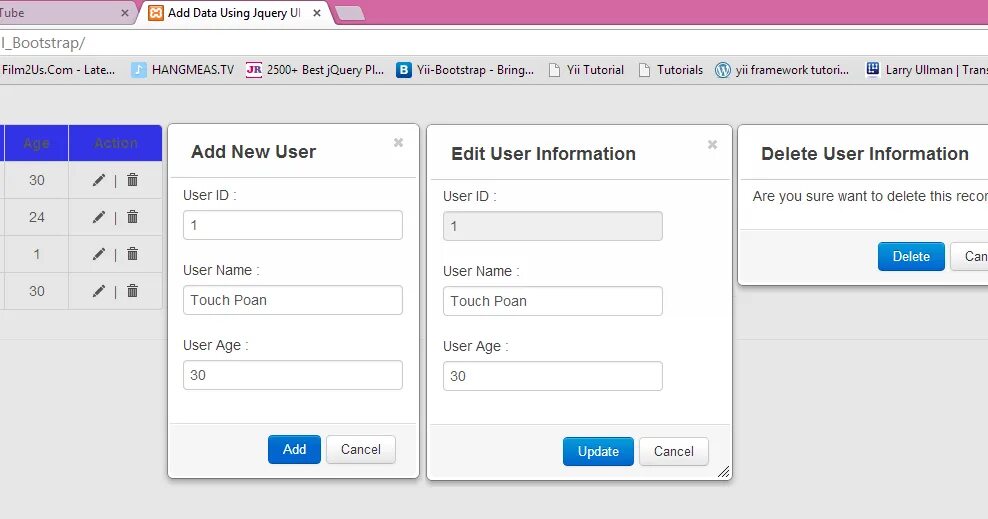Screen dimensions: 988x519
Task: Click the Add button in Add New User
Action: (x=294, y=449)
